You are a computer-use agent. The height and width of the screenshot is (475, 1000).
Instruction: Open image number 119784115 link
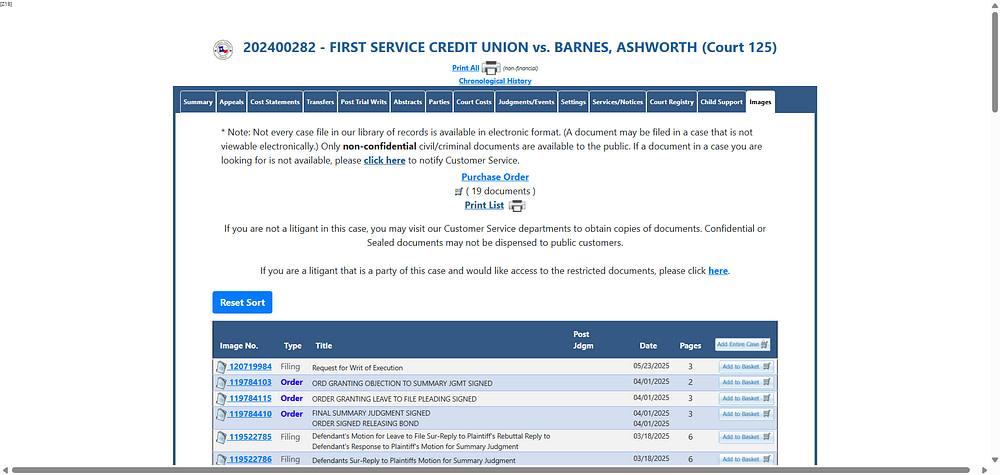tap(250, 398)
